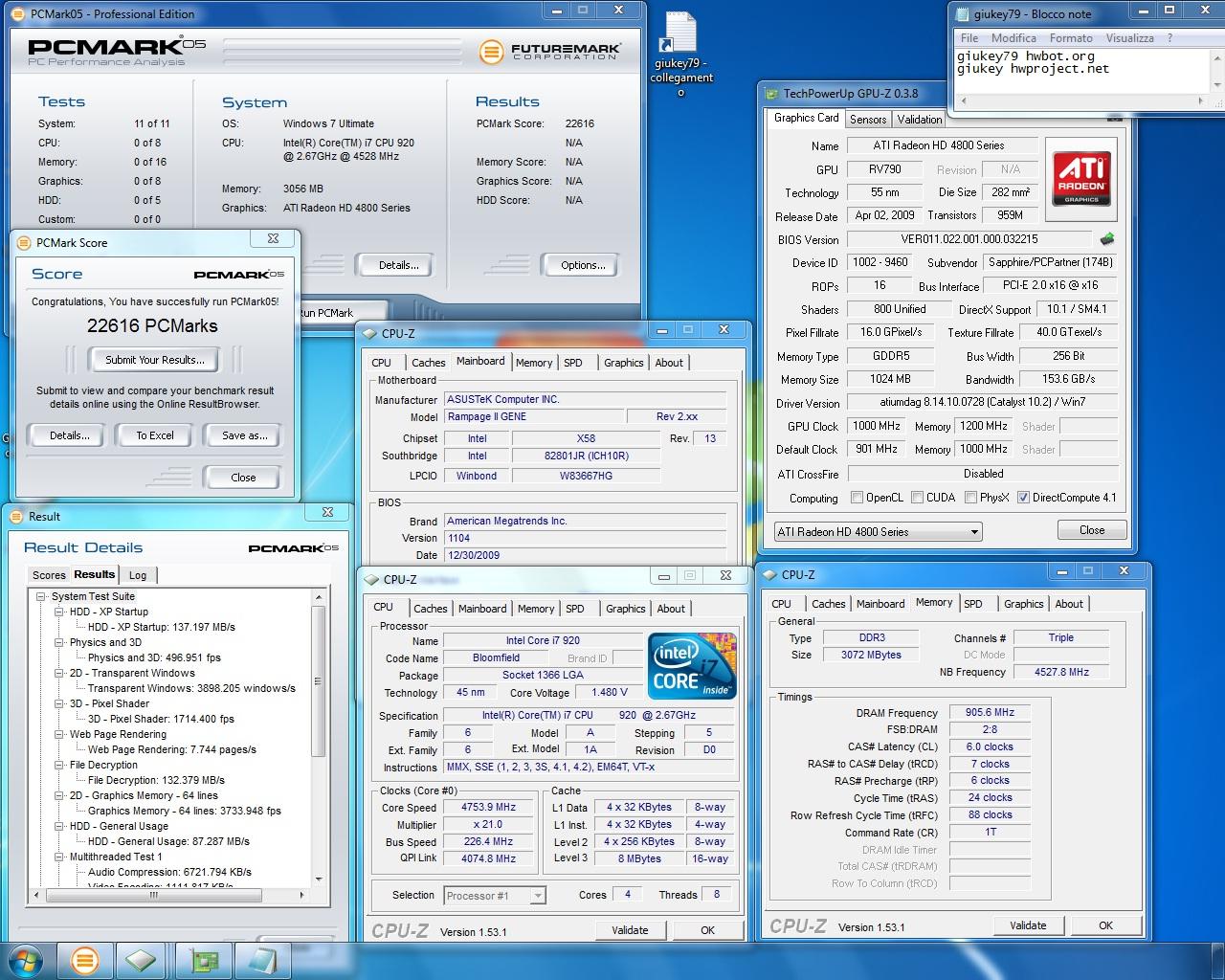Click the GPU-Z window title icon
1225x980 pixels.
(x=771, y=94)
